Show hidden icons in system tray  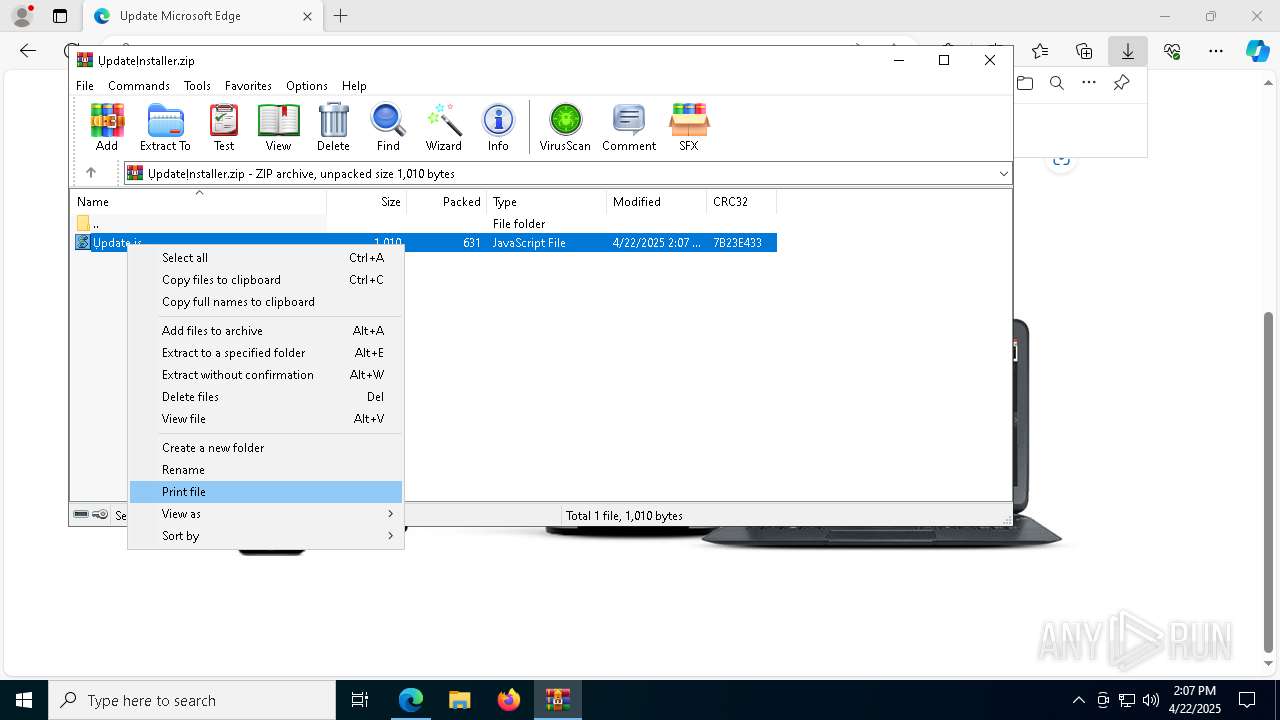[1078, 700]
